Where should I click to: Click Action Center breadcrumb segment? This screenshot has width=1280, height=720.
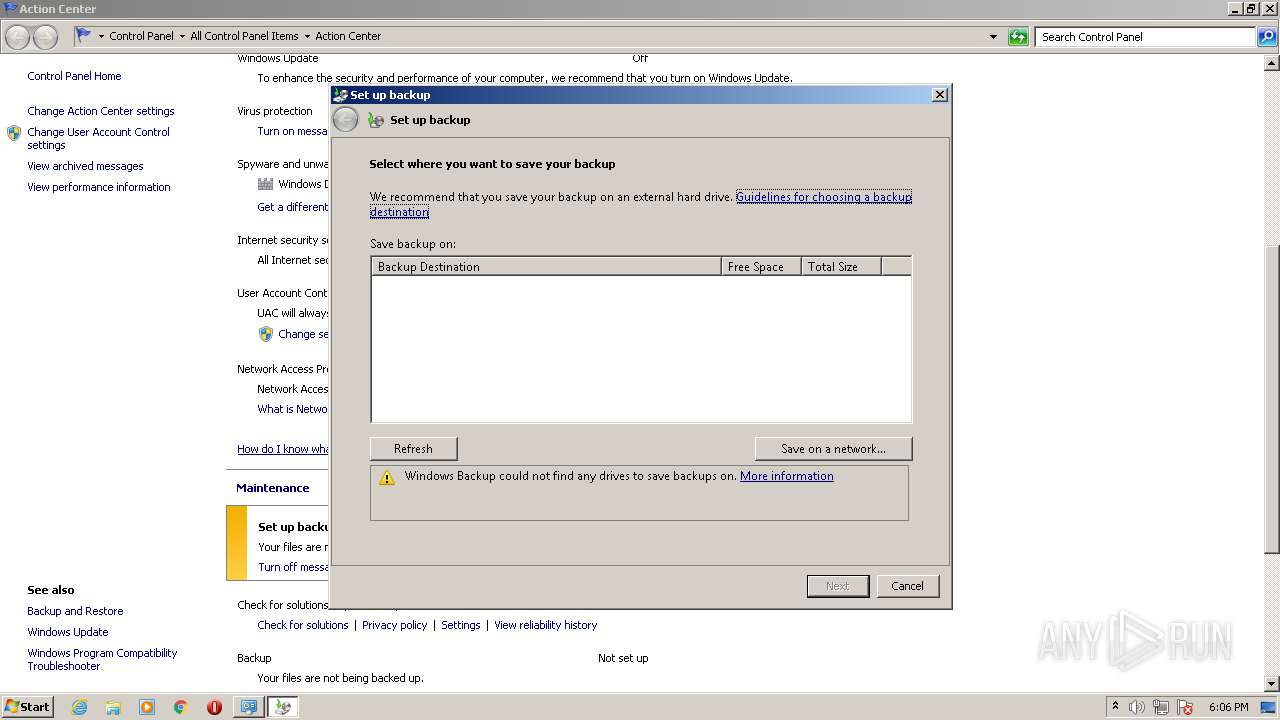(x=348, y=36)
